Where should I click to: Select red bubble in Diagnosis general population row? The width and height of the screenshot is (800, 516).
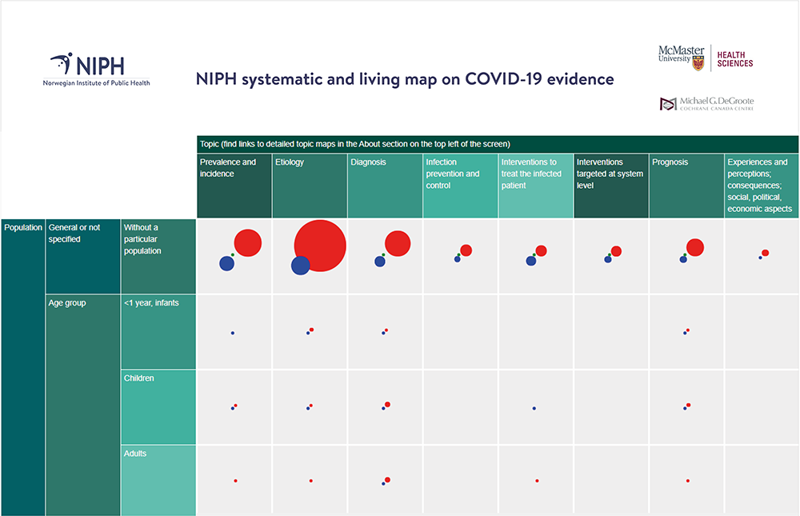coord(397,244)
